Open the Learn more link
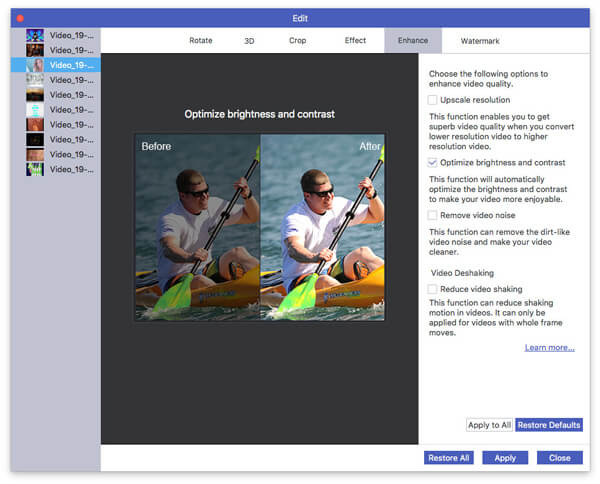This screenshot has height=484, width=600. pos(549,347)
